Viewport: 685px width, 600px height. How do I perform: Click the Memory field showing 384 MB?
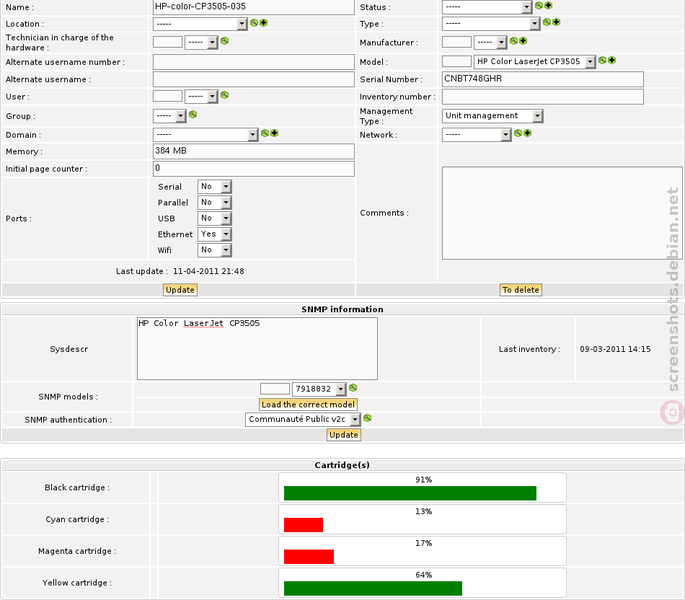[x=253, y=151]
